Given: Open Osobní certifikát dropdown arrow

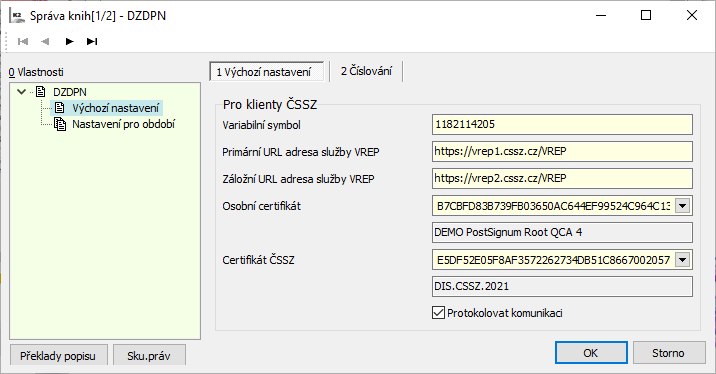Looking at the screenshot, I should tap(682, 206).
